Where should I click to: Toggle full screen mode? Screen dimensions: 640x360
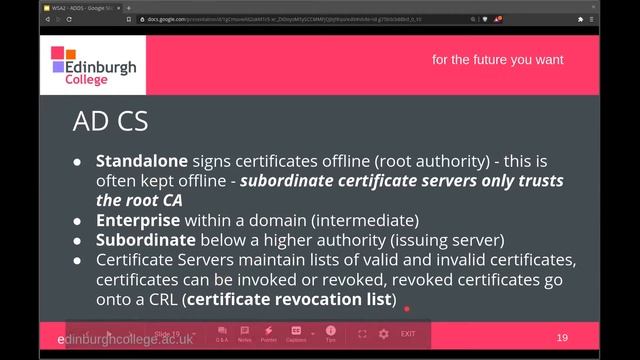click(362, 334)
